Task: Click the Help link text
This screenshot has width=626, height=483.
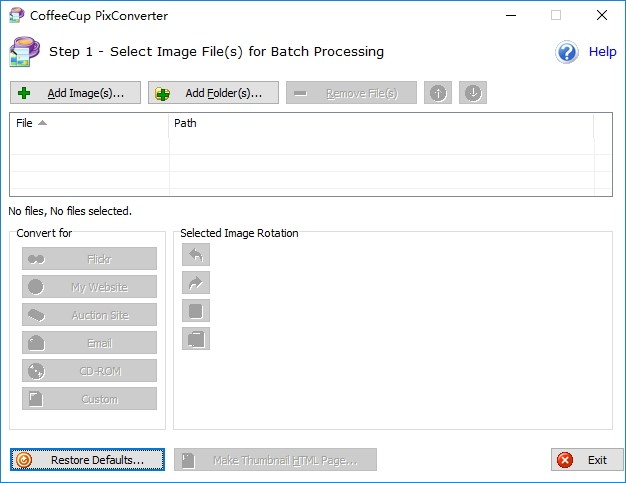Action: coord(602,51)
